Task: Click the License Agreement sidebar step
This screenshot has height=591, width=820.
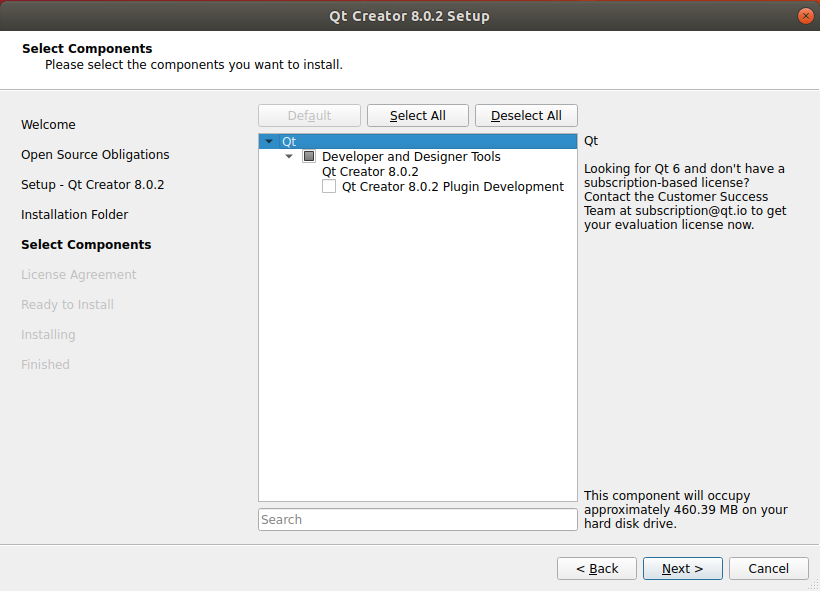Action: point(78,275)
